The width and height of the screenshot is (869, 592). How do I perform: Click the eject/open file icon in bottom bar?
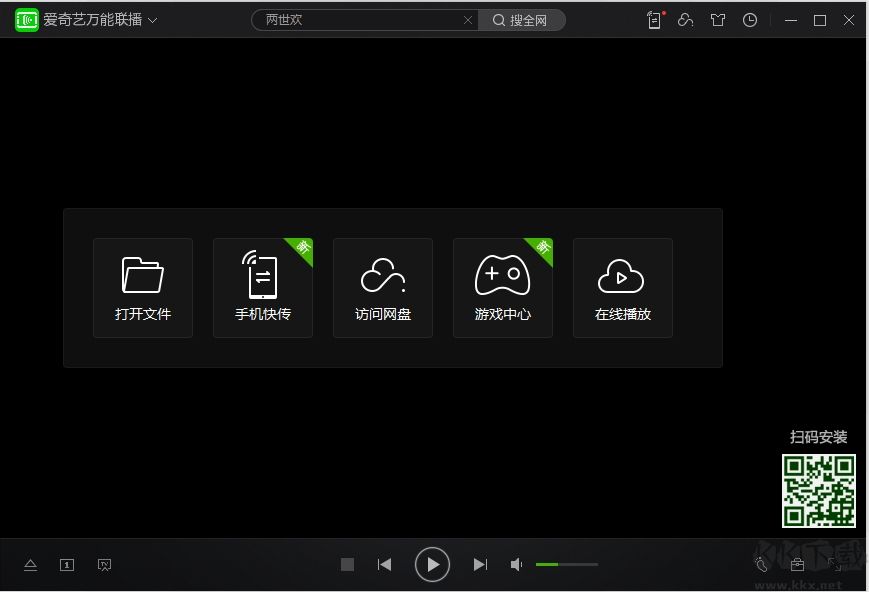point(30,565)
